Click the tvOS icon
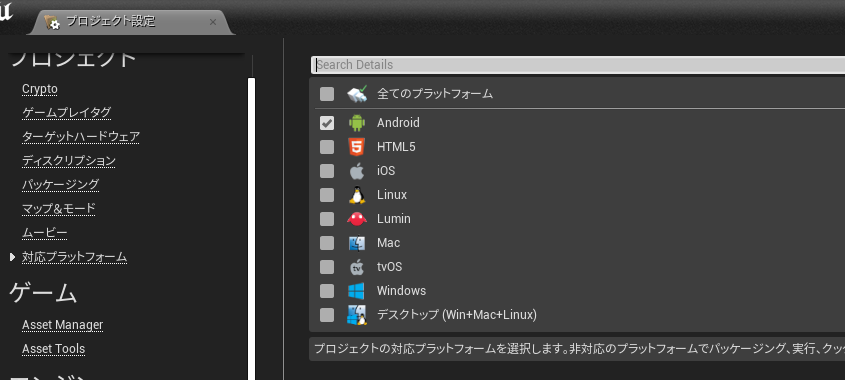 (357, 267)
